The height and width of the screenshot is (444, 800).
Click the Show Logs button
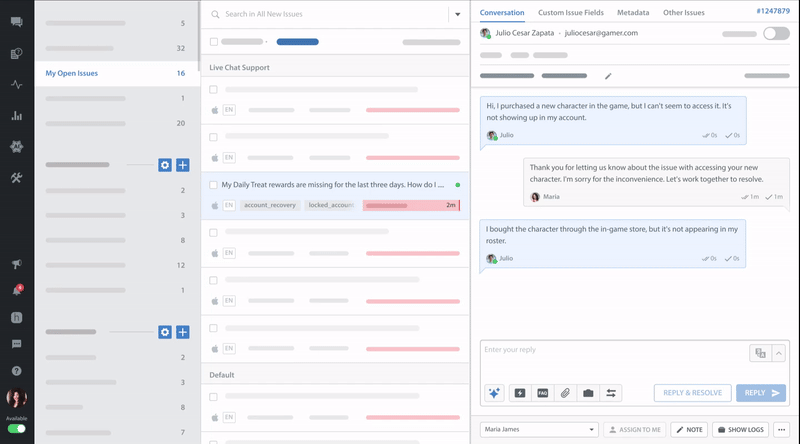(740, 429)
